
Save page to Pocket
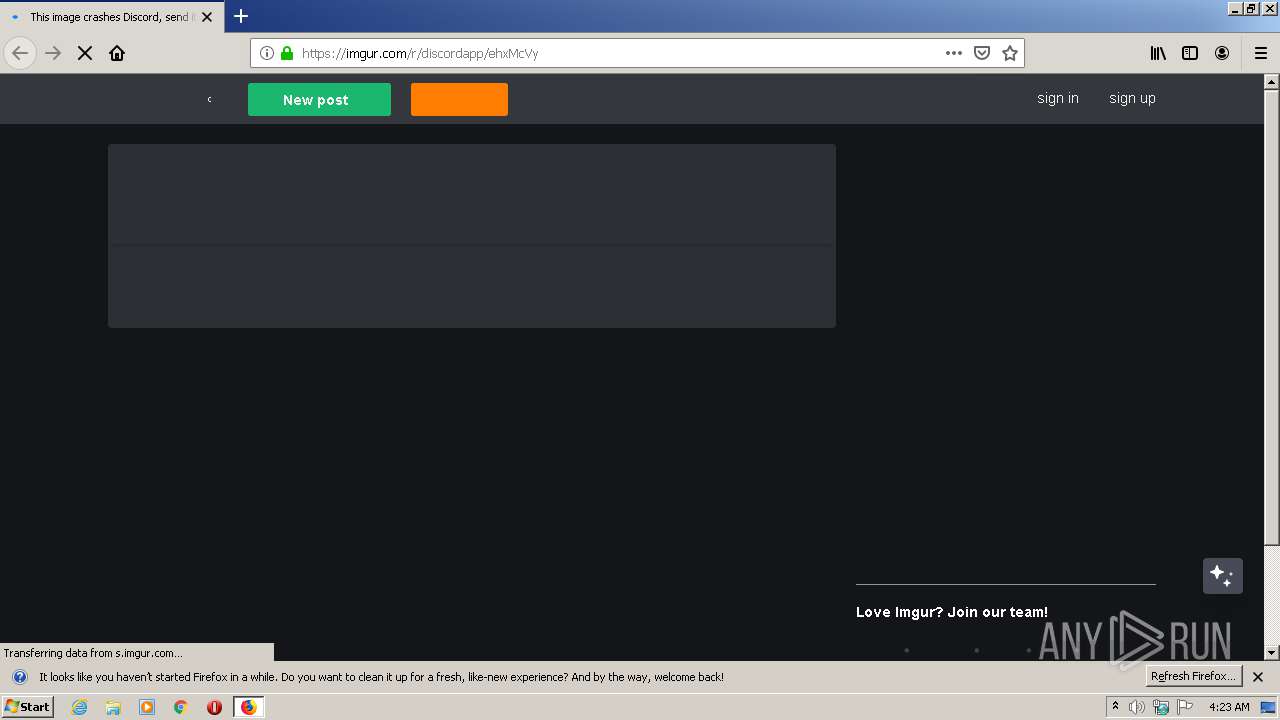982,53
